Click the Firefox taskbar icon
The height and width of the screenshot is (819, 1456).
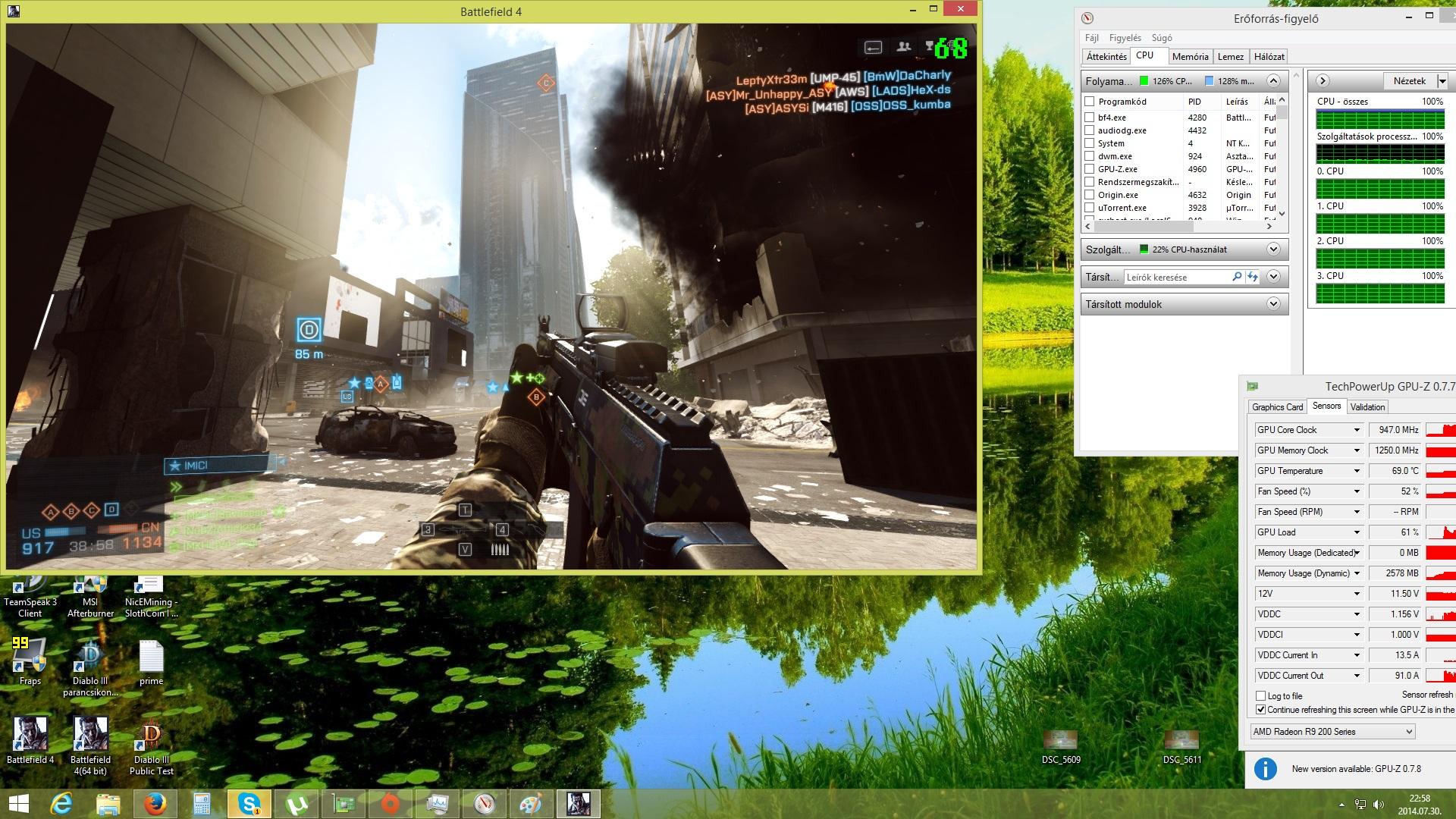[x=155, y=804]
